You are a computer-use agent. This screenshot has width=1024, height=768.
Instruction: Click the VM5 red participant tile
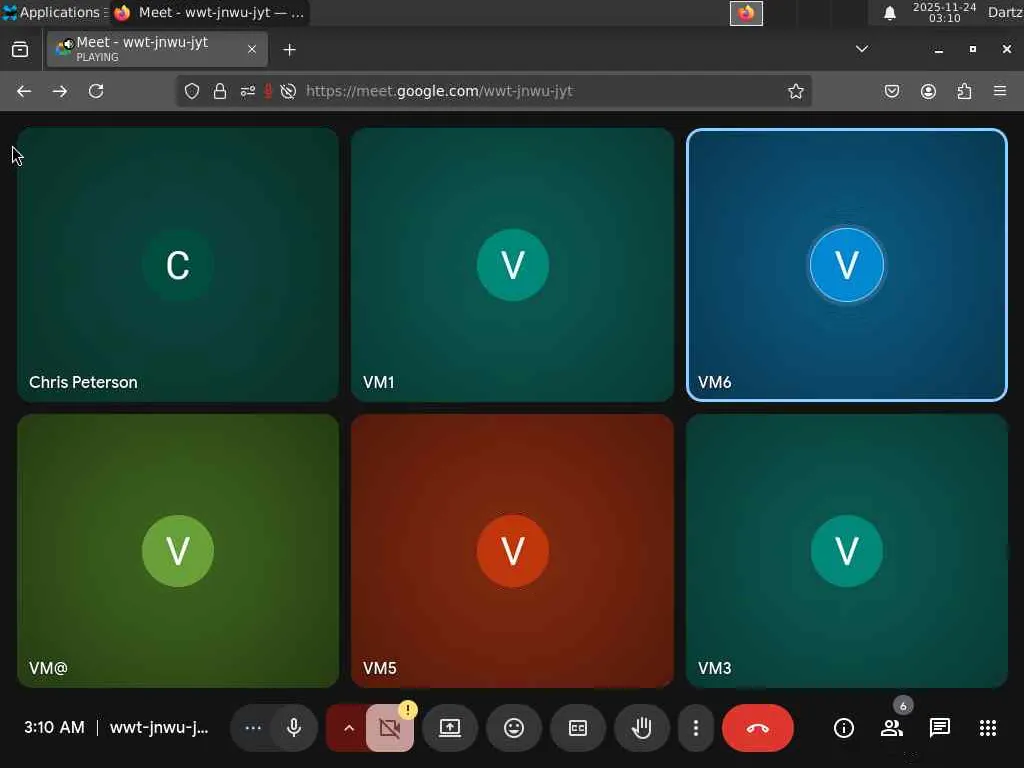point(512,551)
